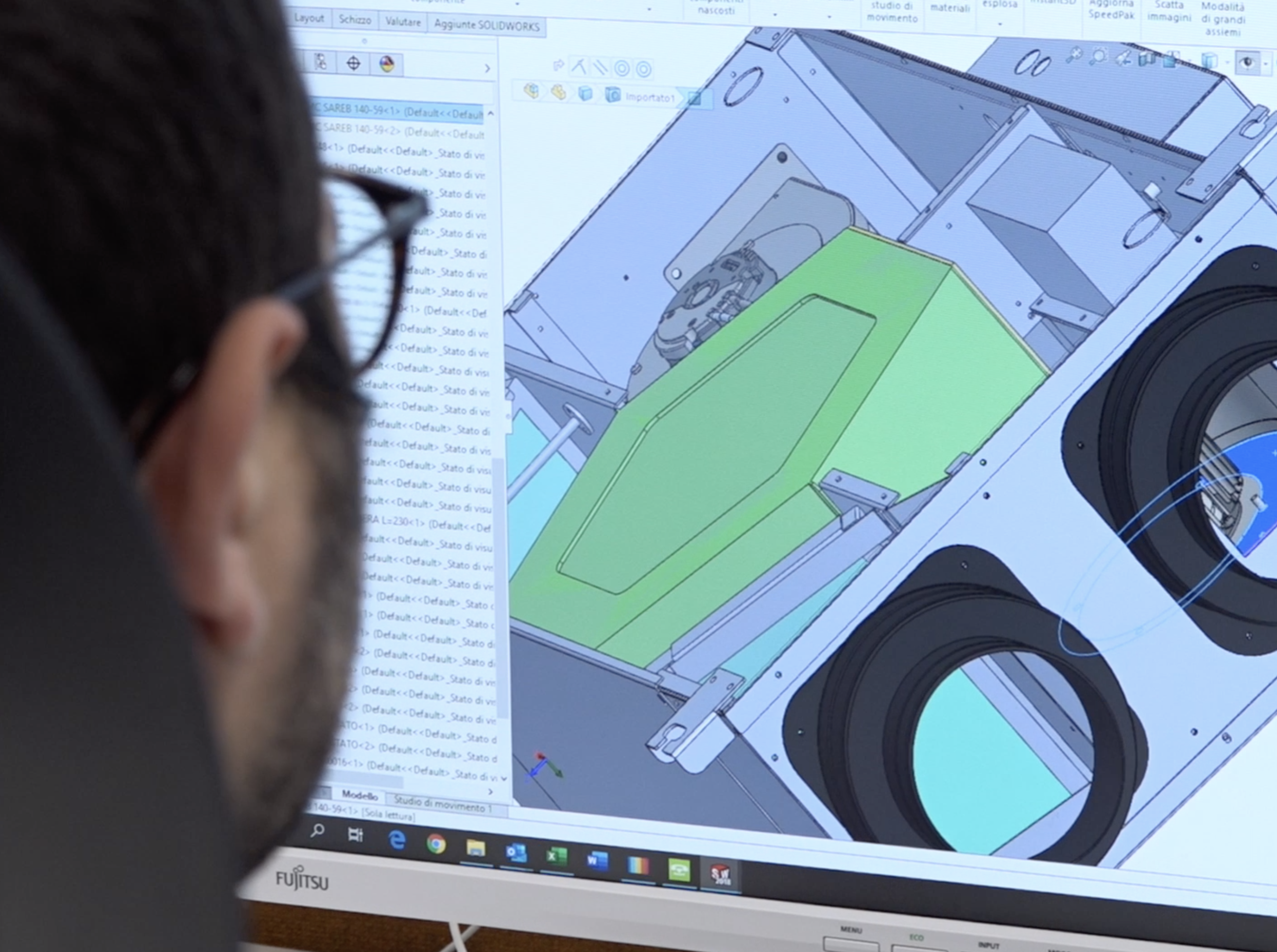This screenshot has height=952, width=1277.
Task: Open the green phone app on taskbar
Action: pyautogui.click(x=678, y=870)
